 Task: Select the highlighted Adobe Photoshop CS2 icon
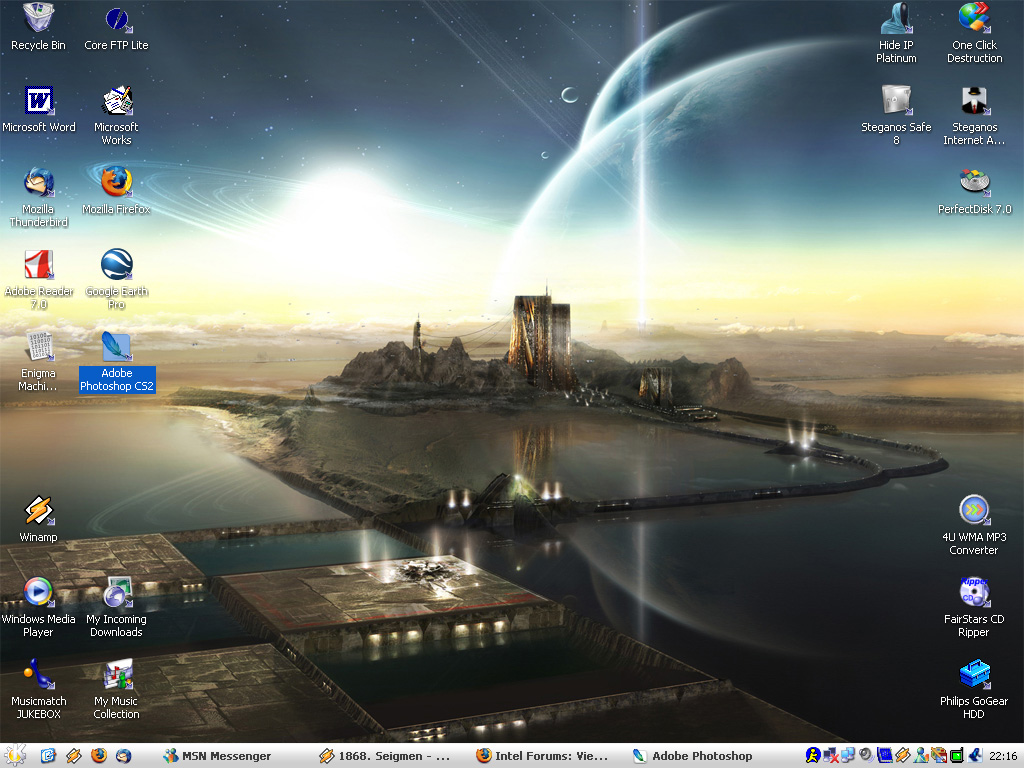(x=116, y=348)
